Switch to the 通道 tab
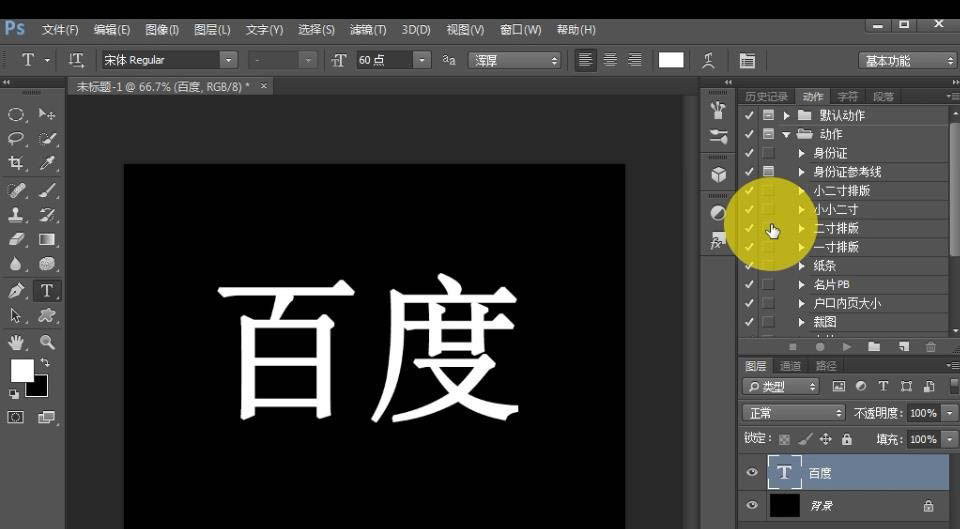This screenshot has height=529, width=960. point(790,366)
